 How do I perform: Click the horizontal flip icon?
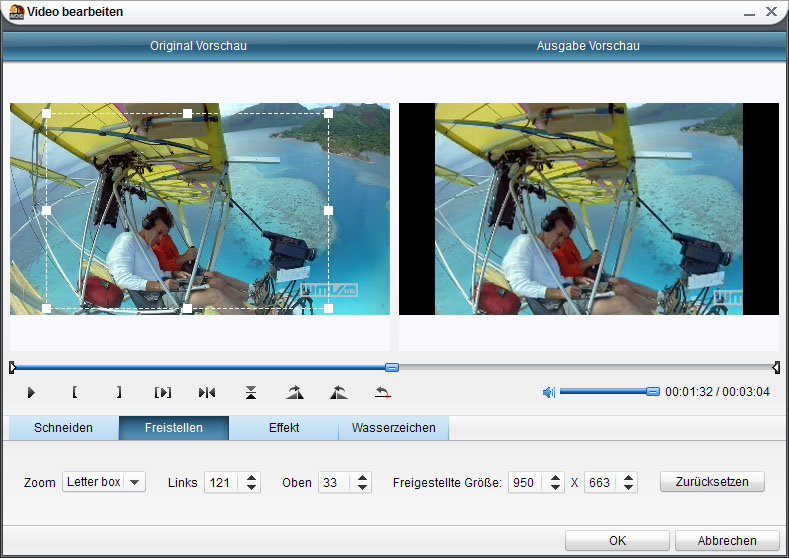(x=207, y=393)
